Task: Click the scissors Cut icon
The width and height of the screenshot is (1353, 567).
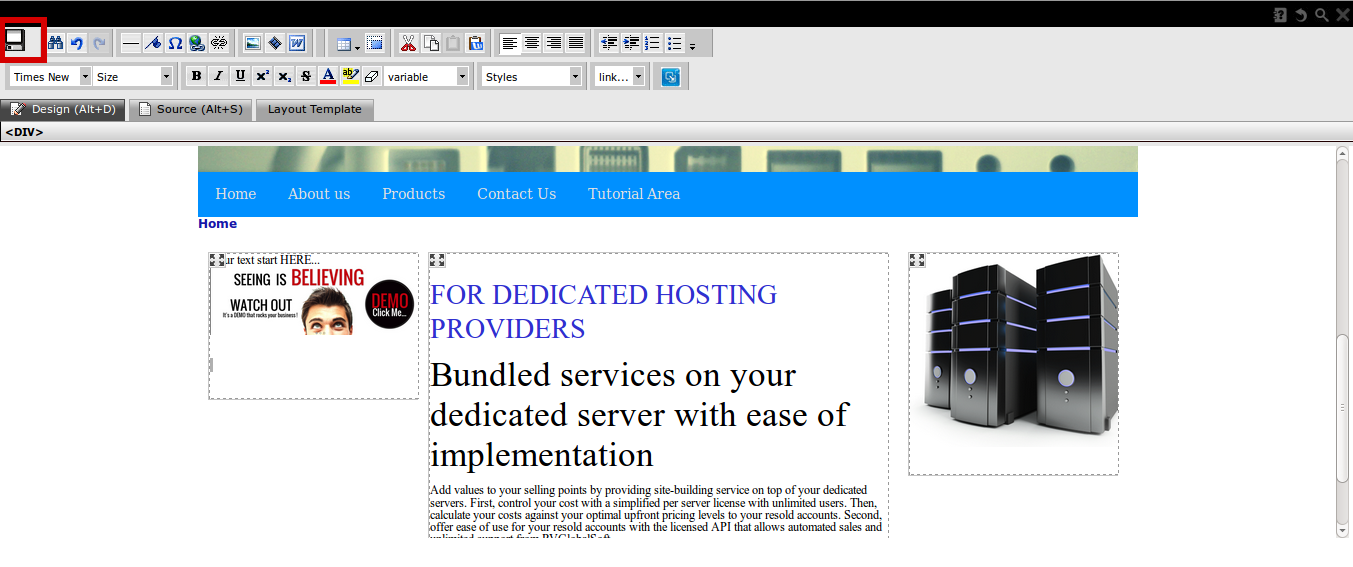Action: pos(408,43)
